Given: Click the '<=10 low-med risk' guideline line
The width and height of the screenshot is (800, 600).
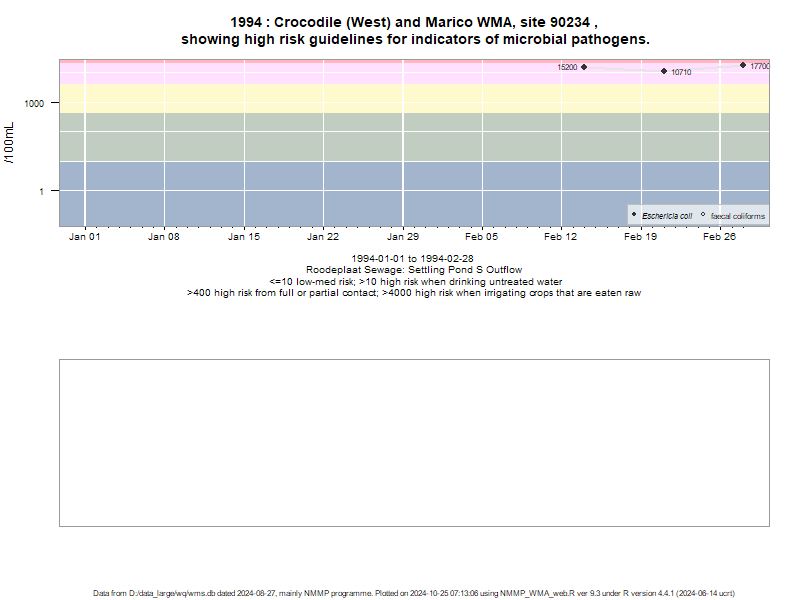Looking at the screenshot, I should point(415,282).
